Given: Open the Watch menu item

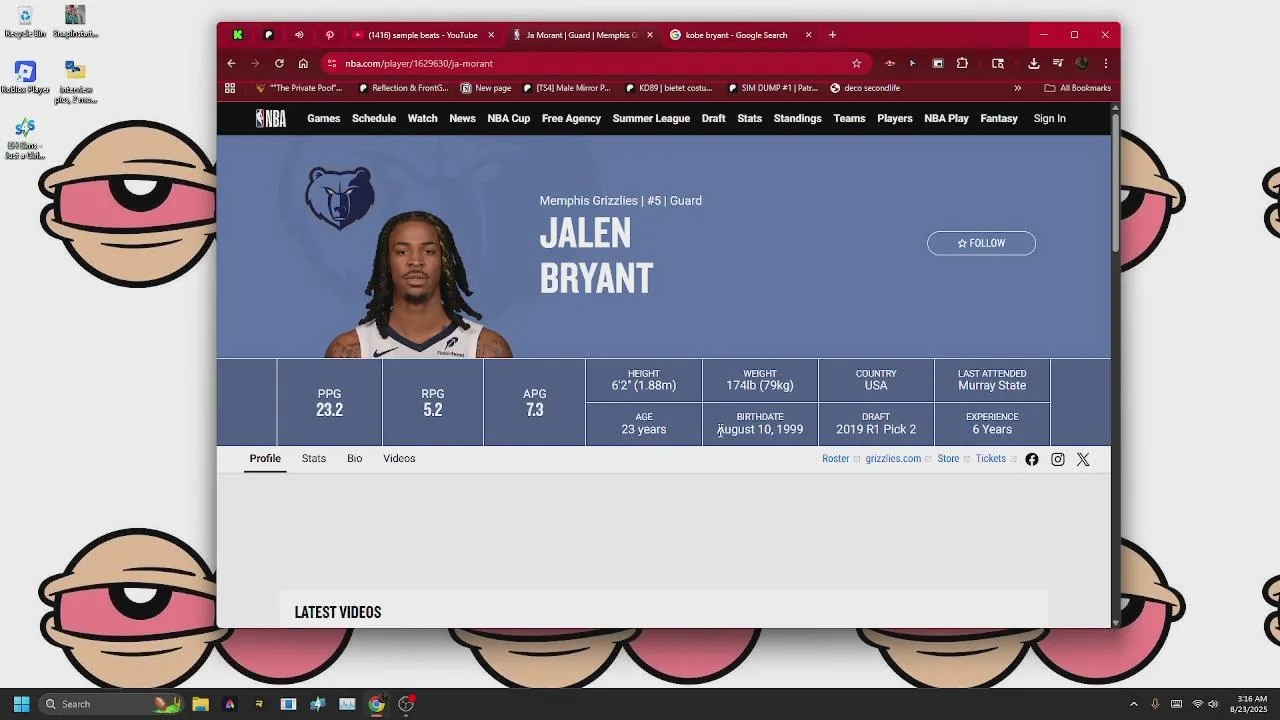Looking at the screenshot, I should click(x=422, y=118).
